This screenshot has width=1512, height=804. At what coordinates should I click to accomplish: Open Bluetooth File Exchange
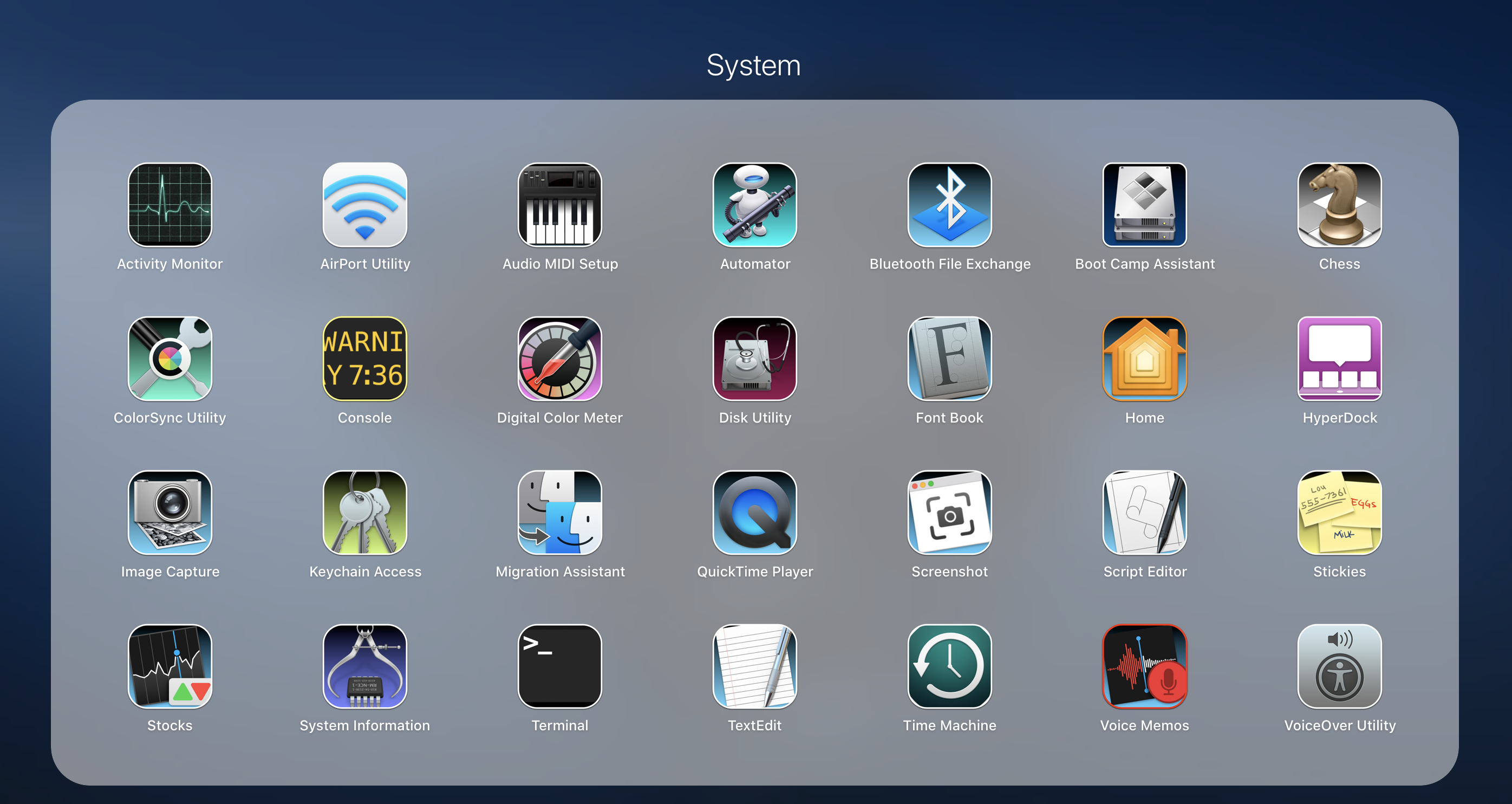(949, 205)
